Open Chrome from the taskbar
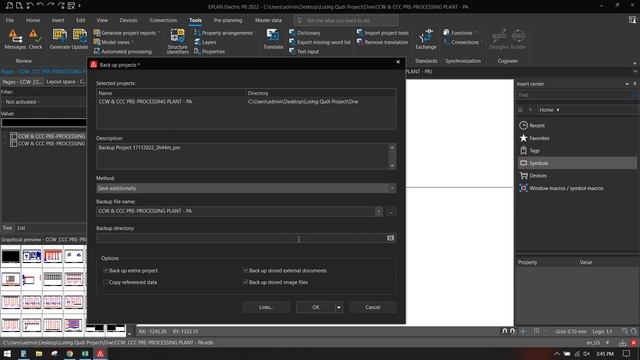The image size is (640, 360). click(70, 353)
